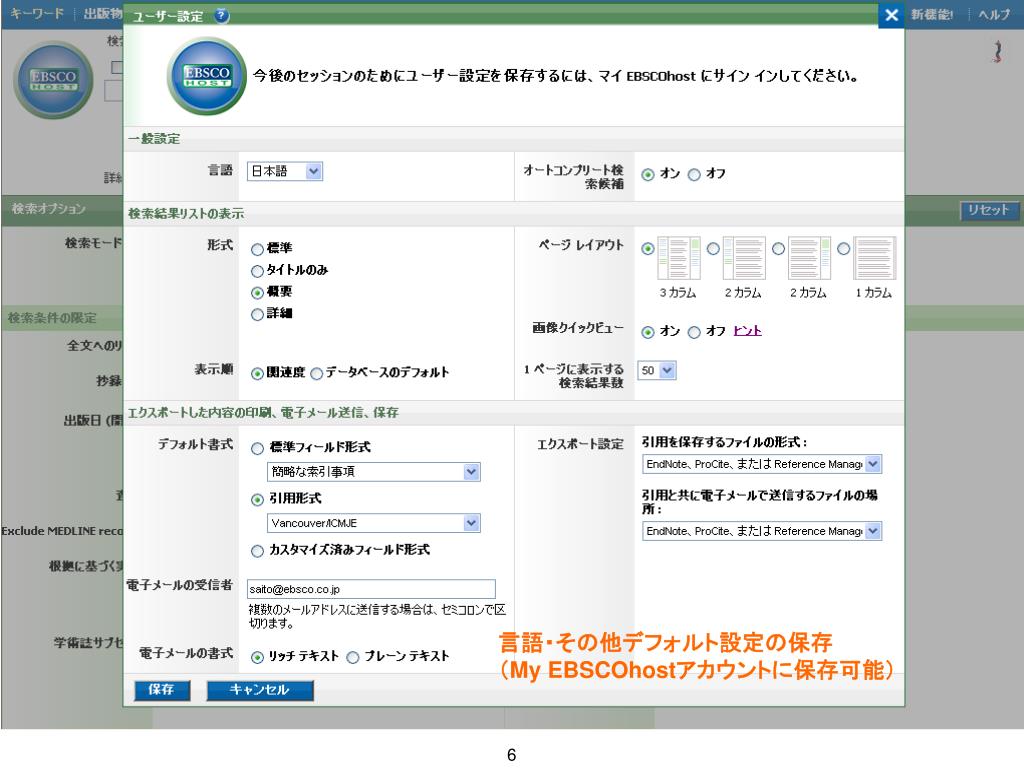
Task: Open the ヘルプ link in the top bar
Action: [994, 14]
